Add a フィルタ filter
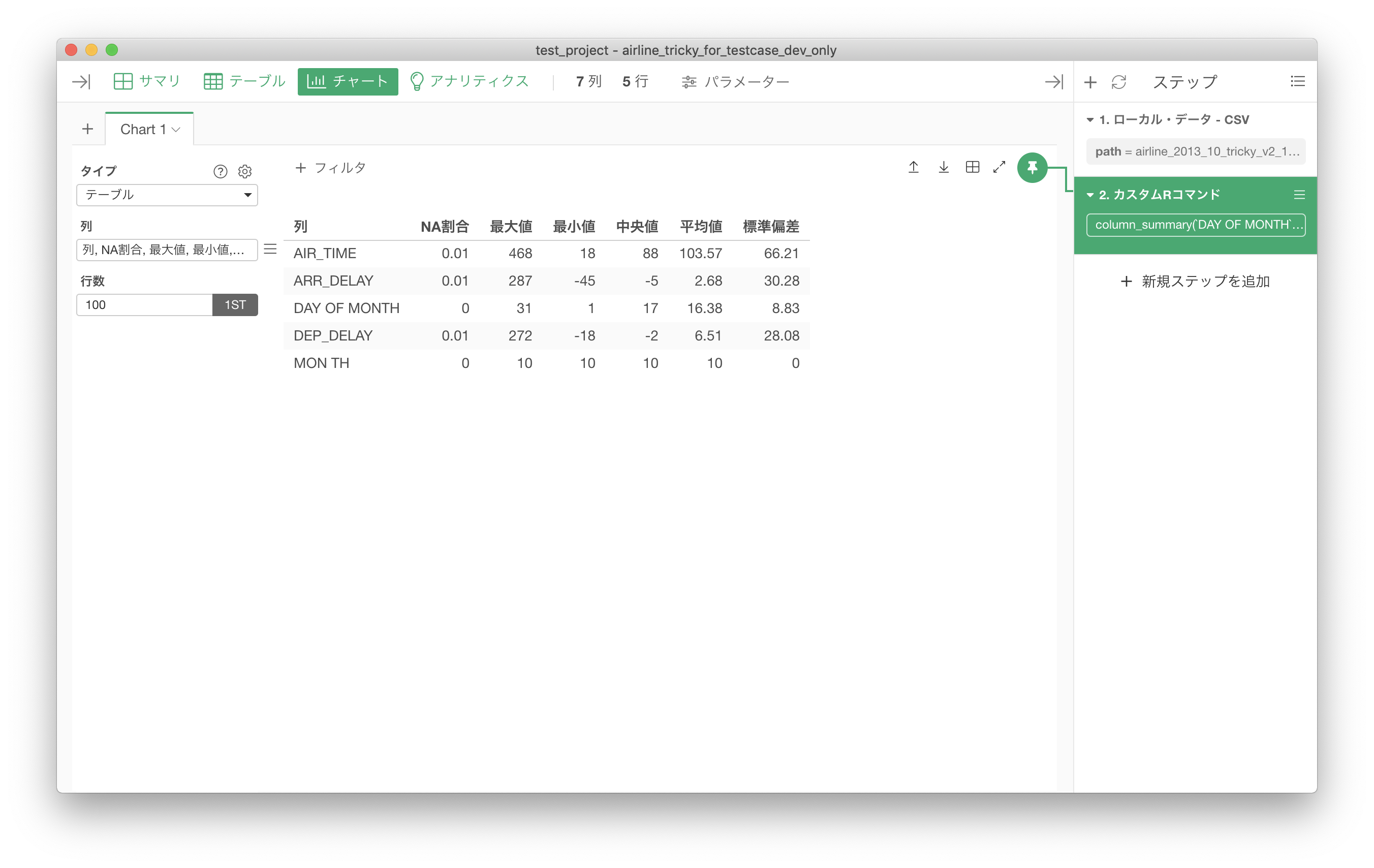This screenshot has width=1374, height=868. (x=330, y=168)
